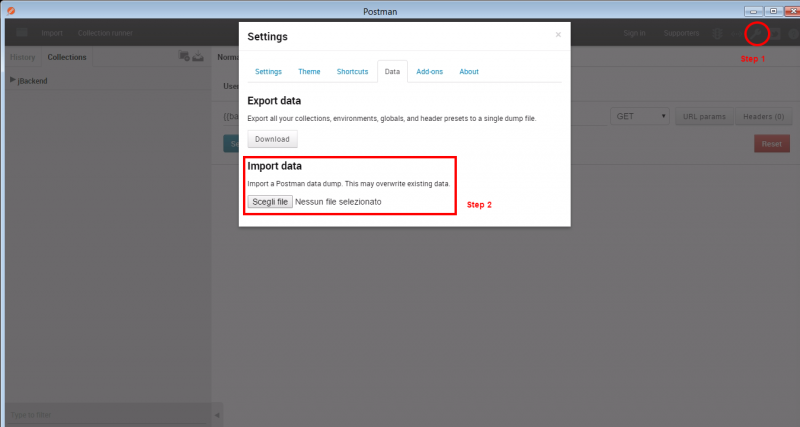Open the About tab
Image resolution: width=800 pixels, height=427 pixels.
click(x=469, y=71)
